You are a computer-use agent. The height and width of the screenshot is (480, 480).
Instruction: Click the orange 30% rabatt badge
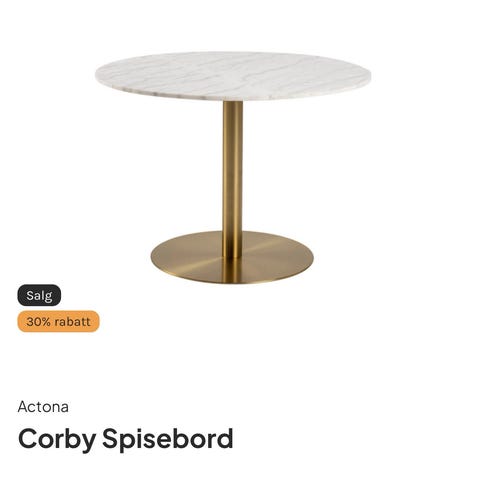(58, 322)
